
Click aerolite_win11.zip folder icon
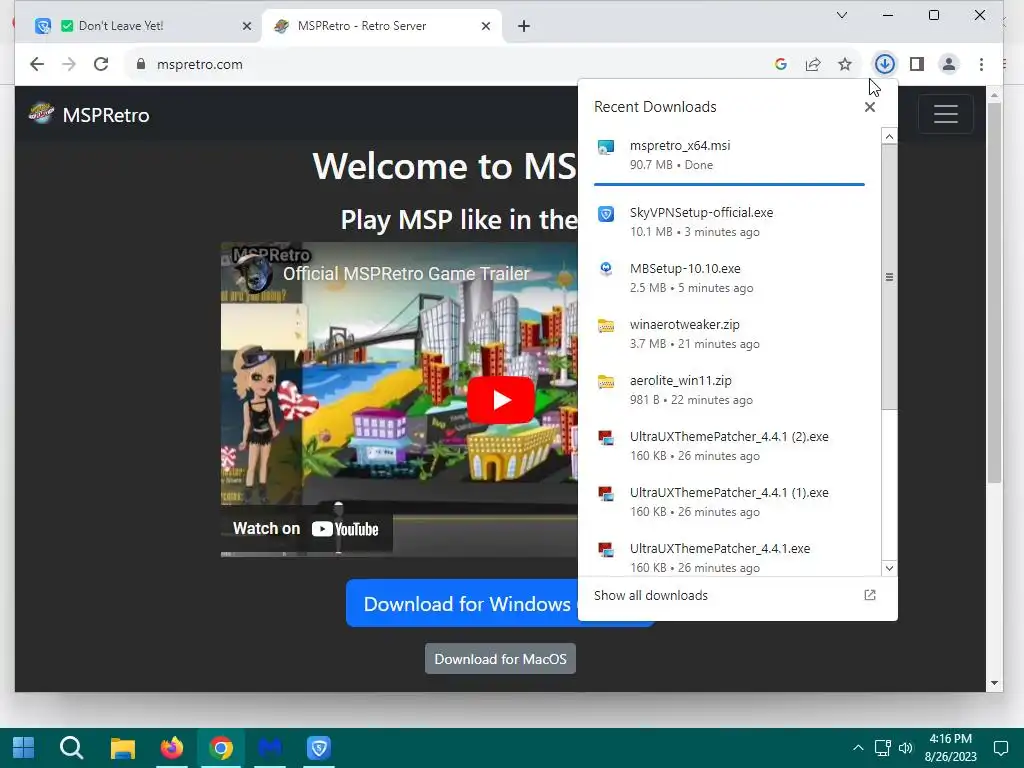(x=606, y=382)
